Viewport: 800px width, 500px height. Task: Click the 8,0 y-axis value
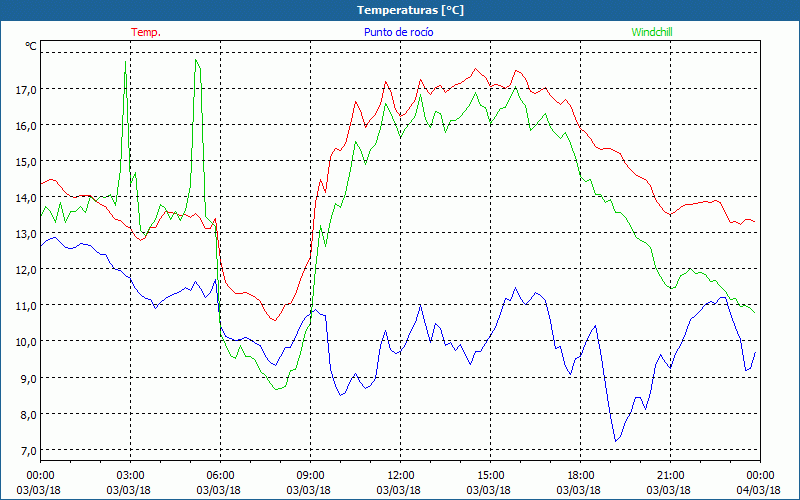pyautogui.click(x=29, y=415)
